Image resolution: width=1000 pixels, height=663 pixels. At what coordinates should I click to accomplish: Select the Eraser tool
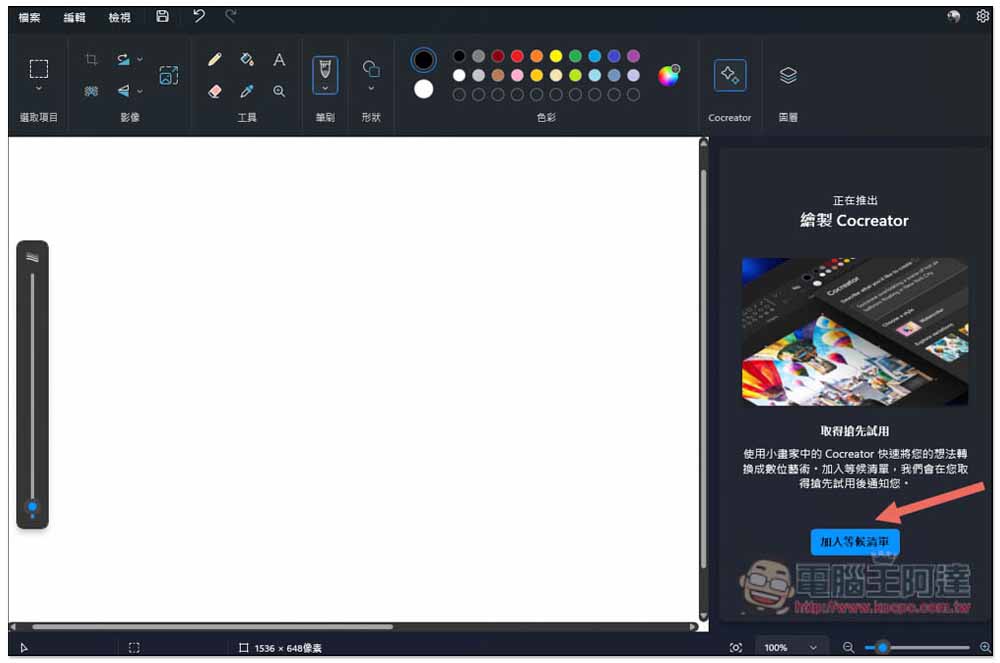point(215,91)
